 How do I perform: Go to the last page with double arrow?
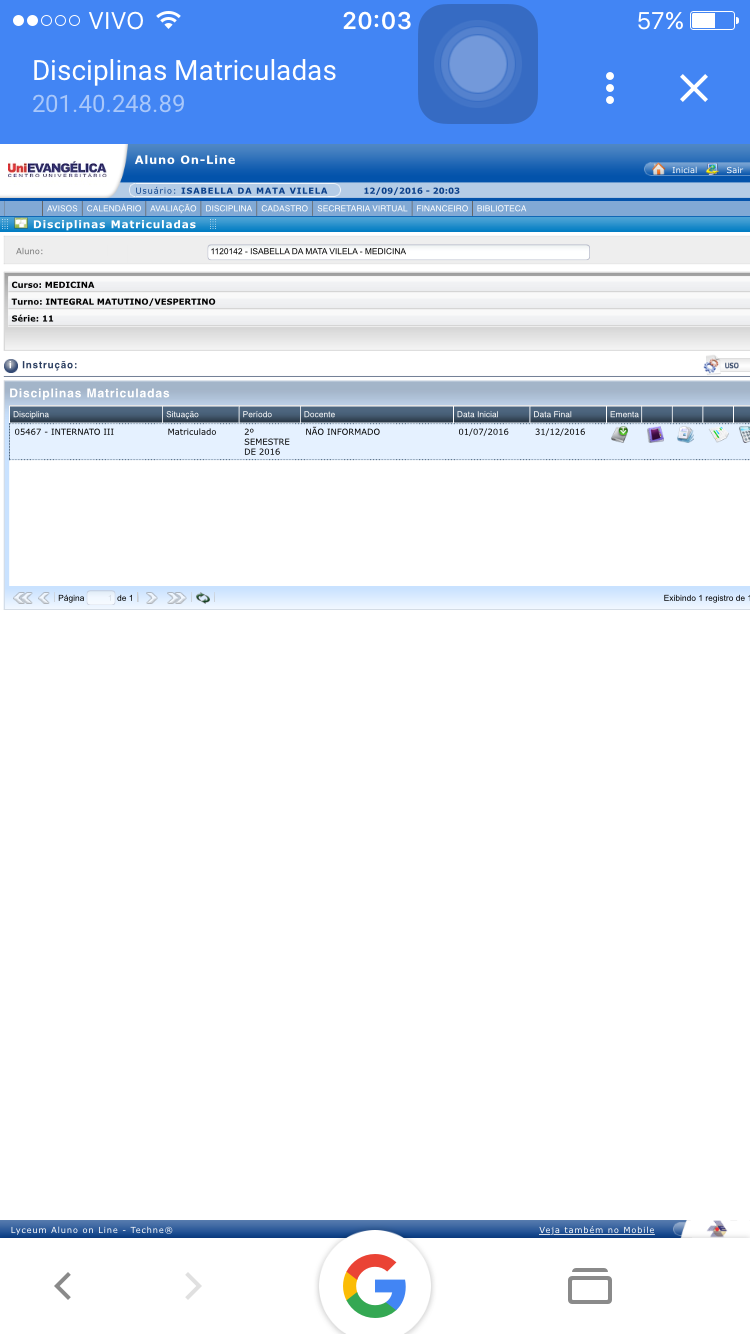coord(176,598)
